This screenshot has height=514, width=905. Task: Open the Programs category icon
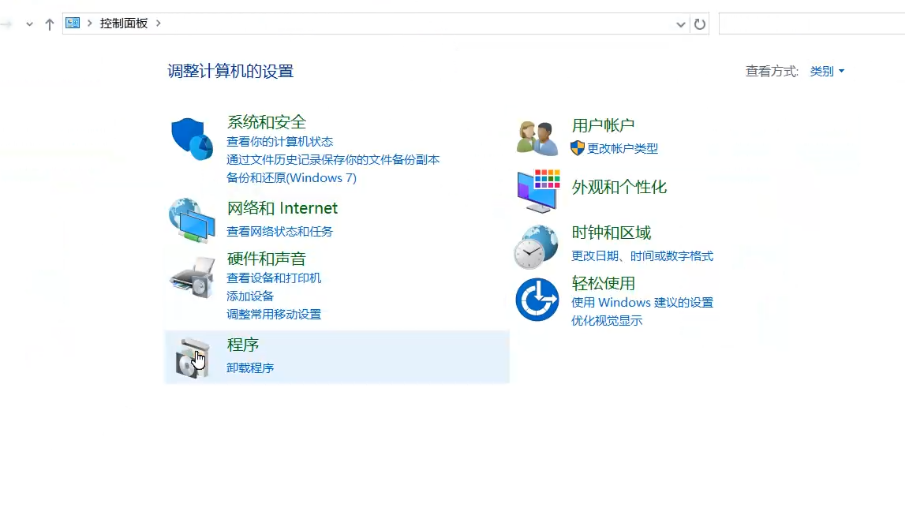pos(191,357)
